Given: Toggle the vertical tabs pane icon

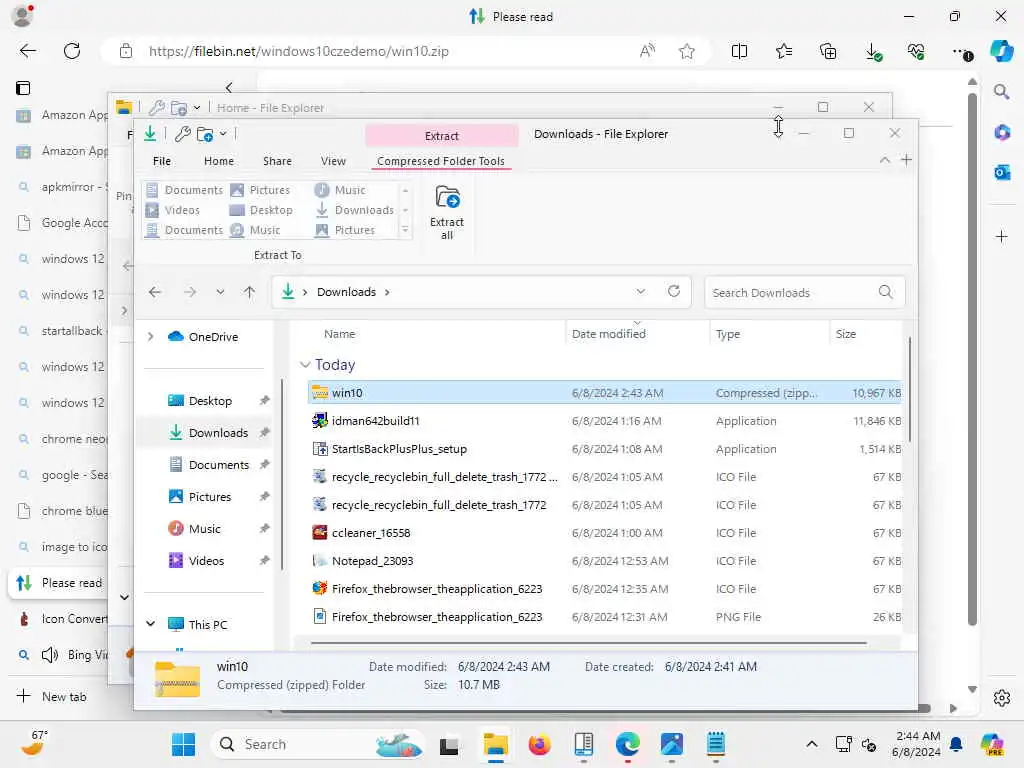Looking at the screenshot, I should coord(23,88).
